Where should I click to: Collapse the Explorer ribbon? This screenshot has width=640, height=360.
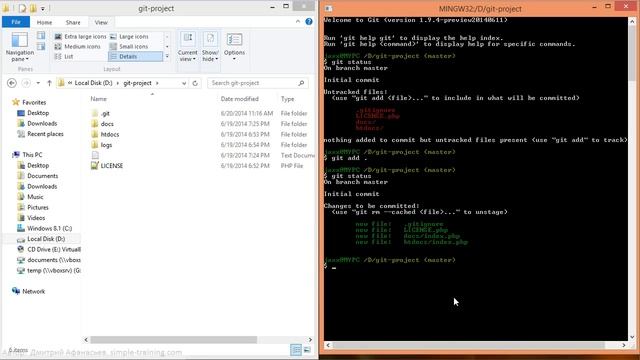point(298,22)
